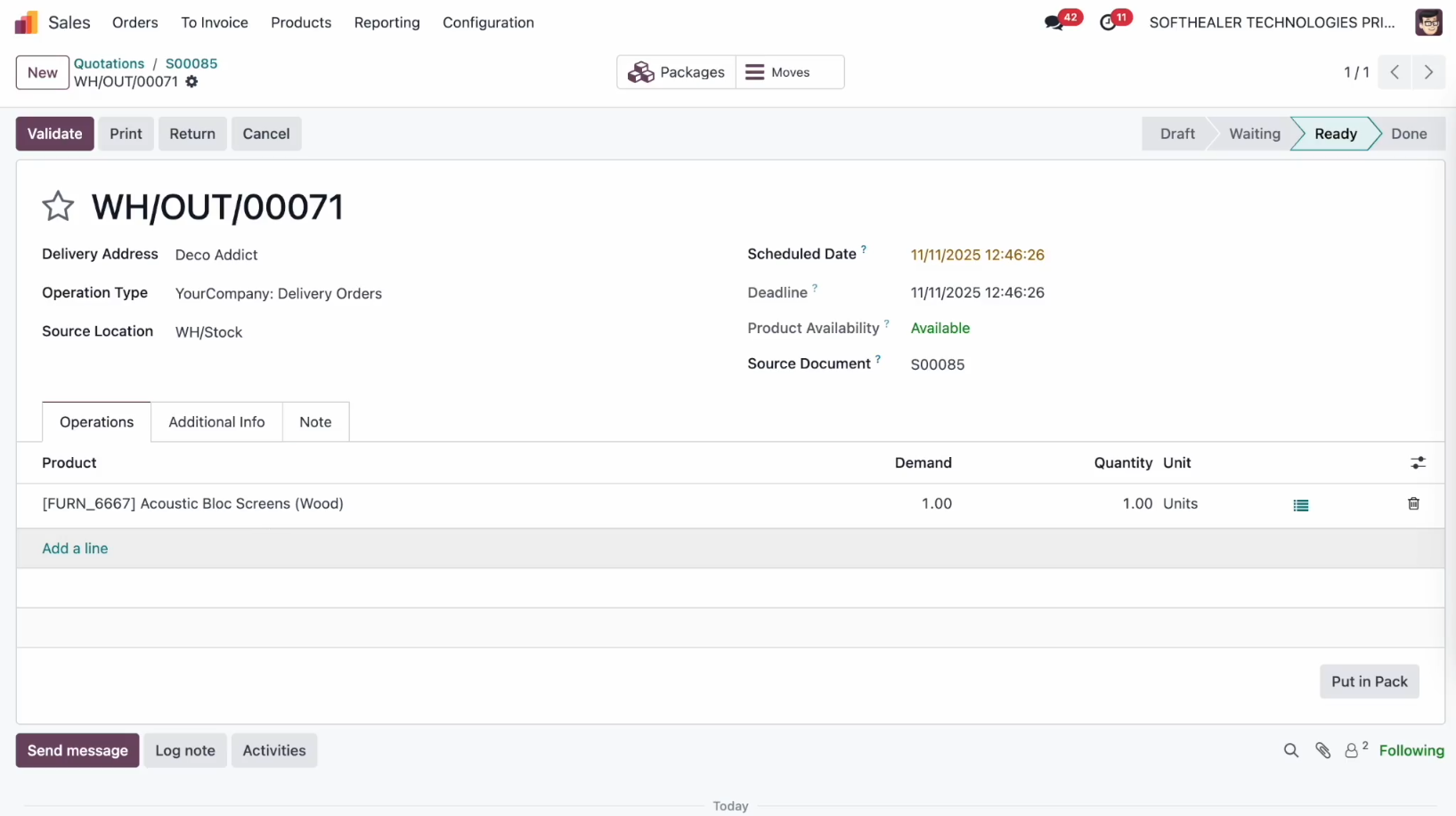Click the Scheduled Date field
Image resolution: width=1456 pixels, height=816 pixels.
tap(977, 255)
